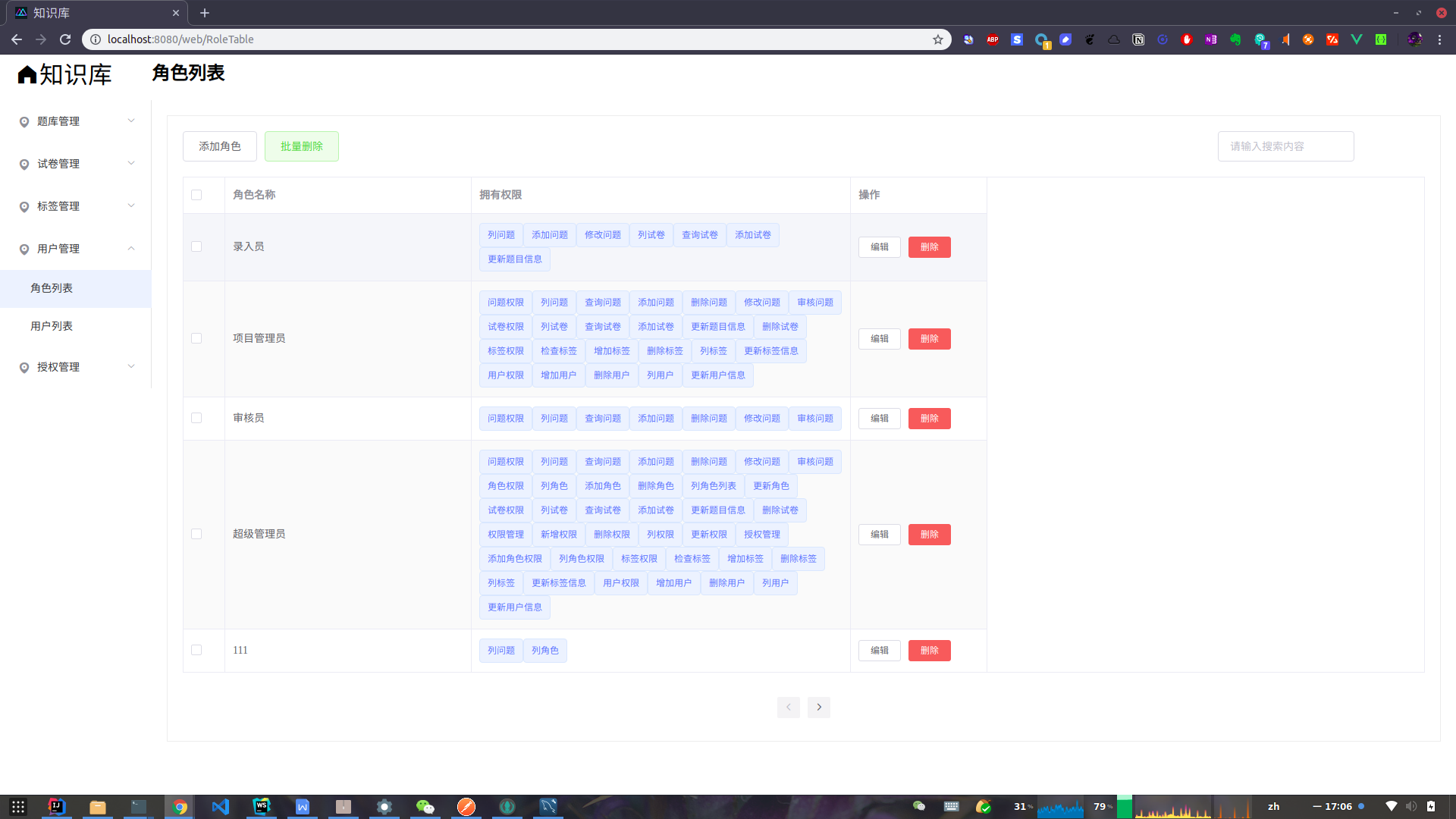Click the home icon beside 知识库 logo
The image size is (1456, 819).
[27, 74]
